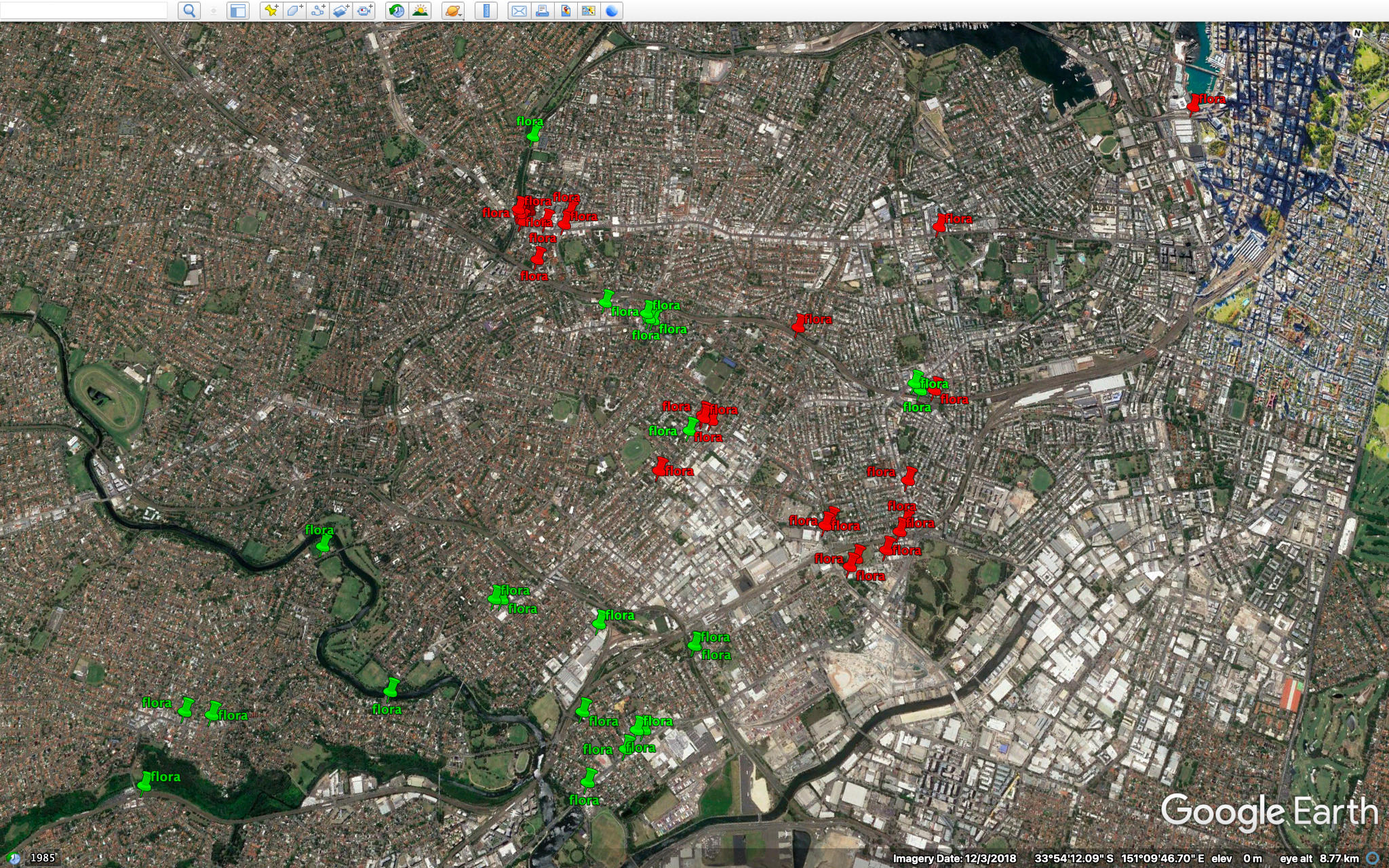Viewport: 1389px width, 868px height.
Task: Email the current view
Action: [x=519, y=11]
